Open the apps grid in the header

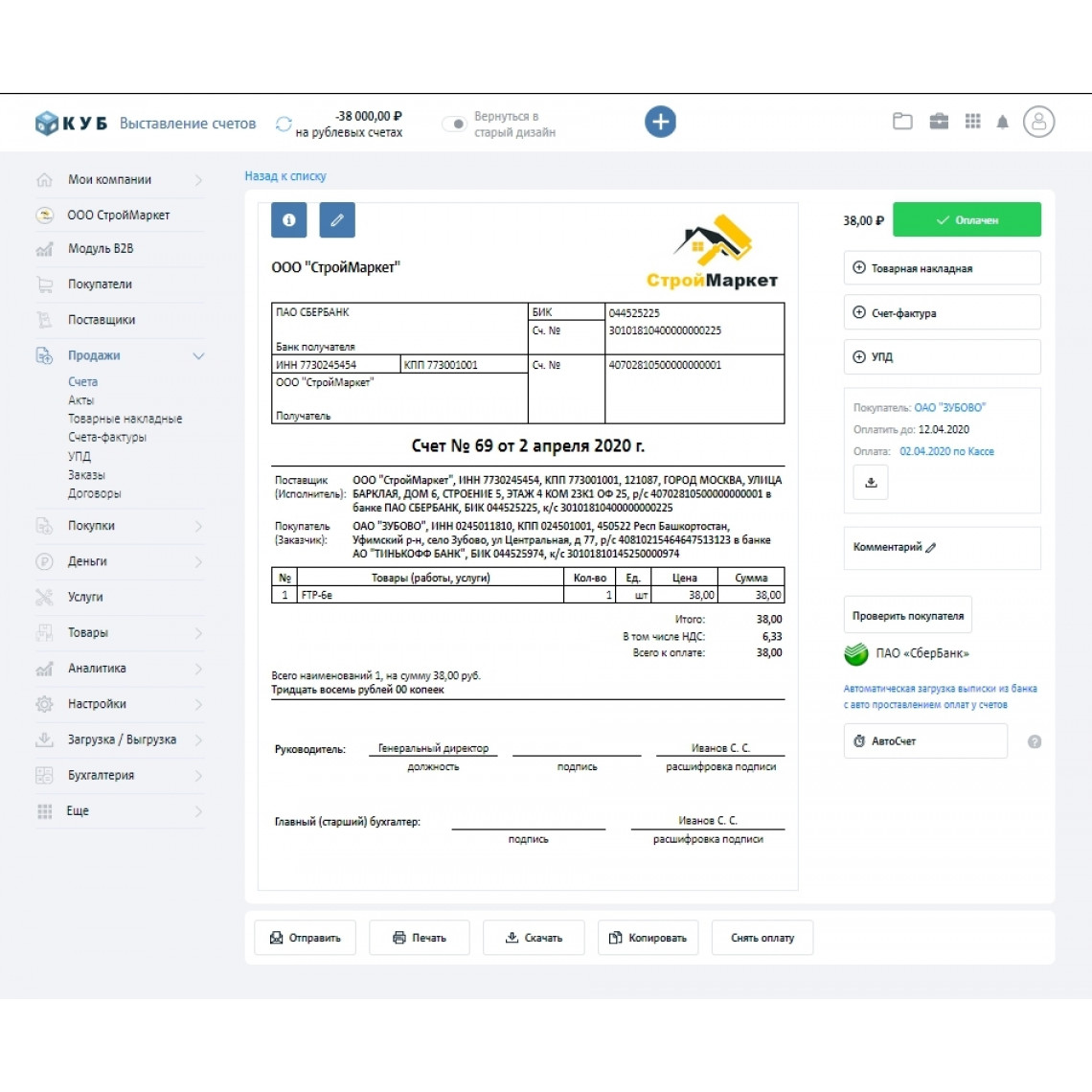(973, 122)
